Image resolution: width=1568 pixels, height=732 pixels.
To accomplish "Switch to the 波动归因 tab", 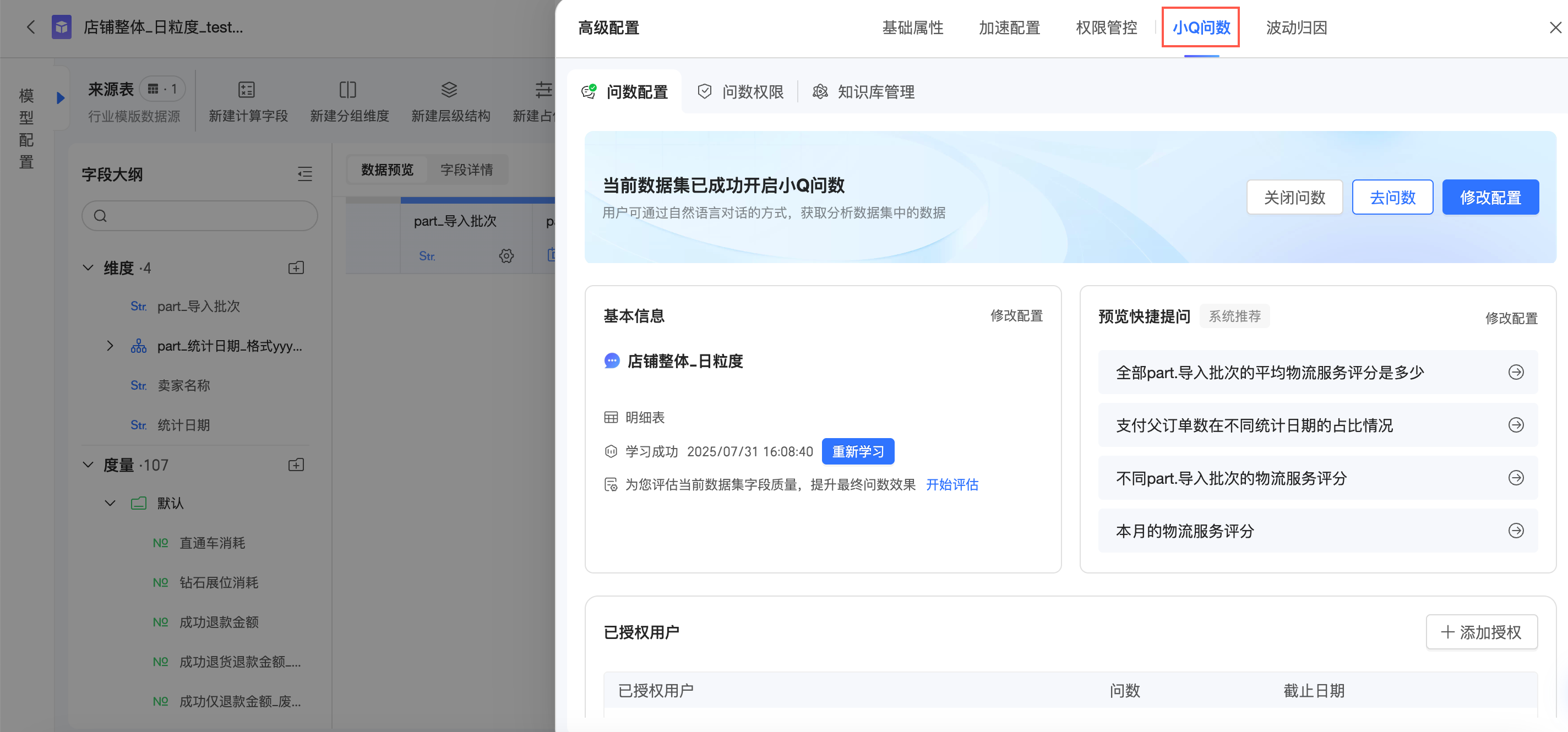I will (x=1296, y=28).
